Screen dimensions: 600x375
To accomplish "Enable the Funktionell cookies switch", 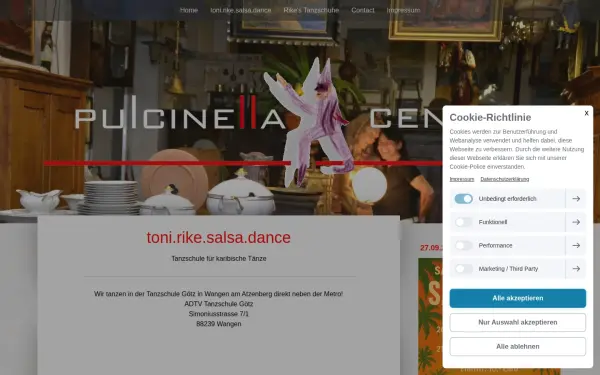I will (x=463, y=222).
